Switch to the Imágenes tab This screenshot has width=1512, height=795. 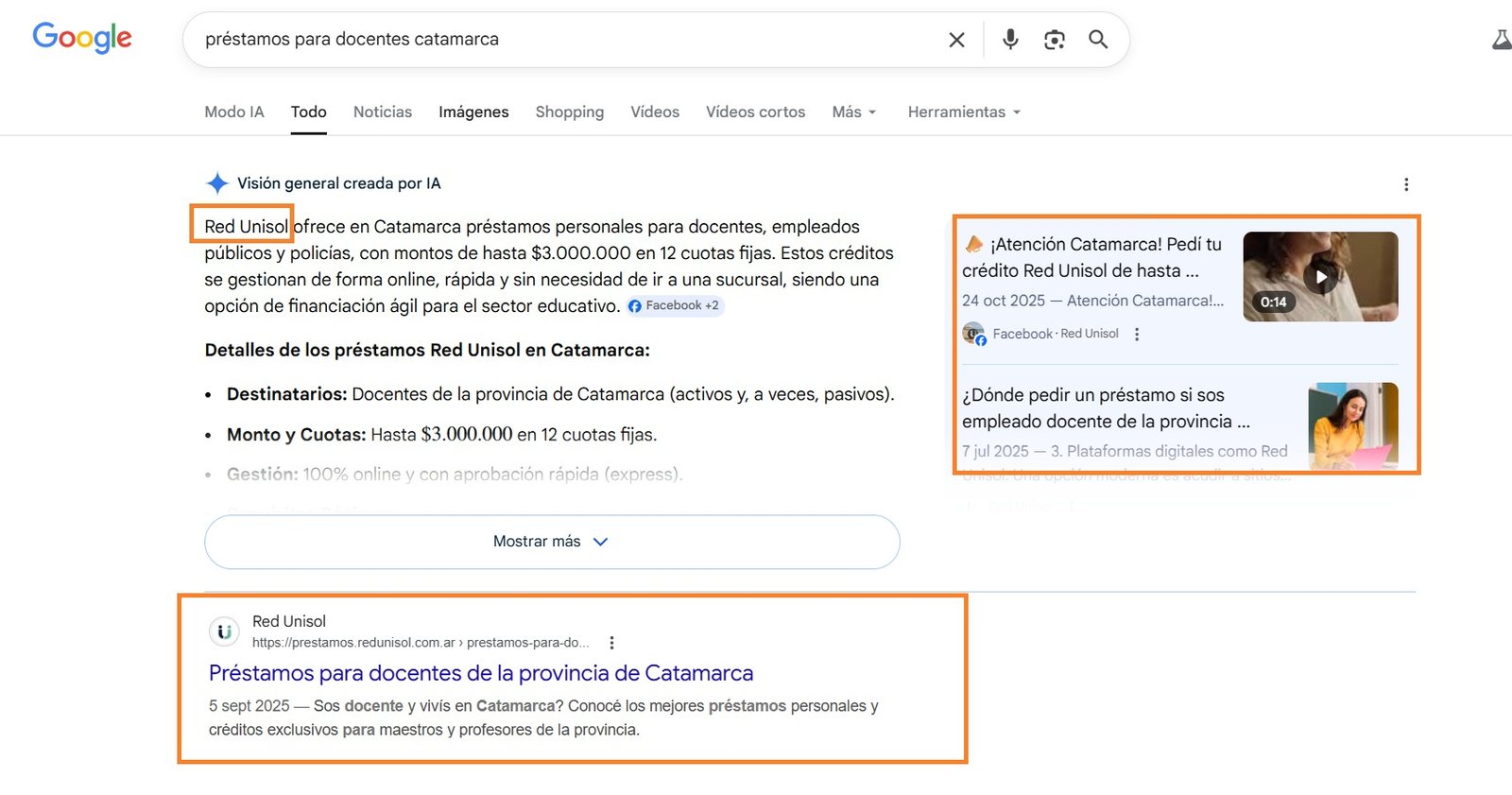[x=473, y=112]
